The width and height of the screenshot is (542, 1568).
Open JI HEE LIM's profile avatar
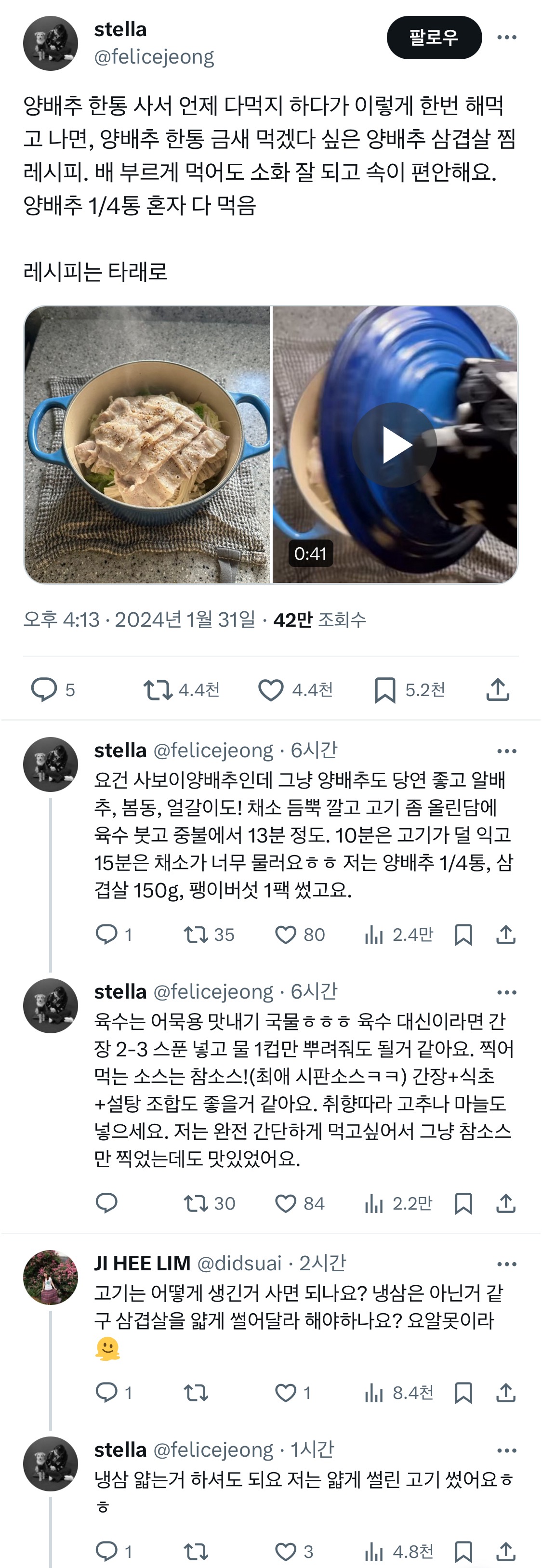(x=51, y=1278)
